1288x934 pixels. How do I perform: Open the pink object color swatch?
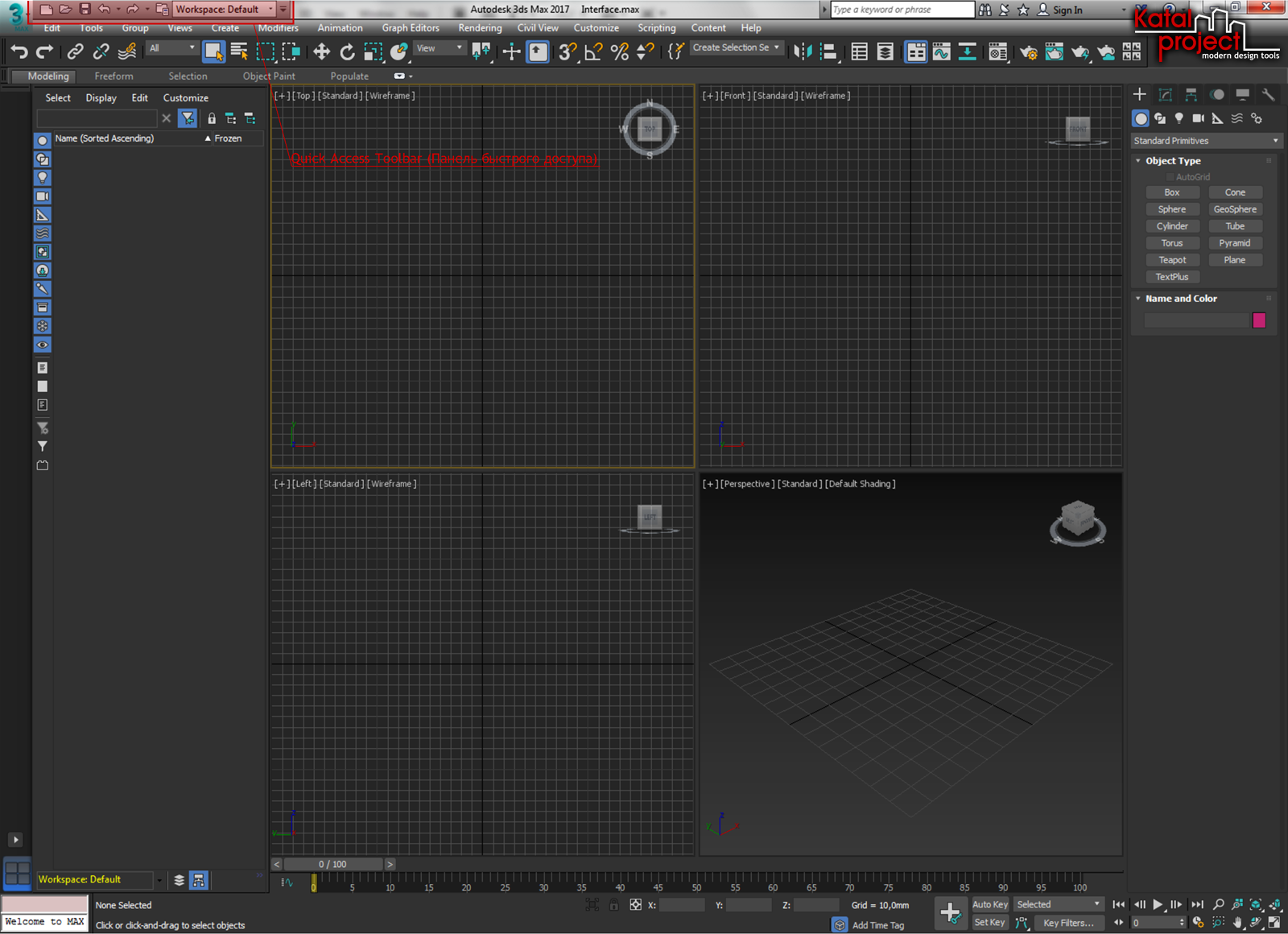[1259, 320]
